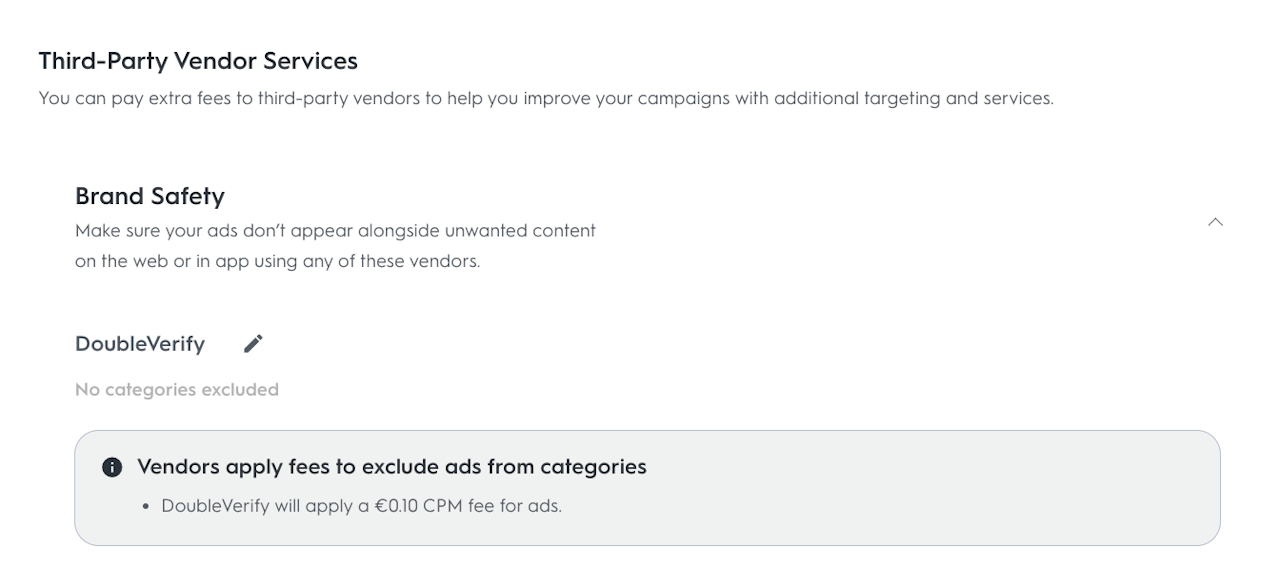Click the DoubleVerify vendor name above categories
Viewport: 1280px width, 568px height.
(140, 344)
